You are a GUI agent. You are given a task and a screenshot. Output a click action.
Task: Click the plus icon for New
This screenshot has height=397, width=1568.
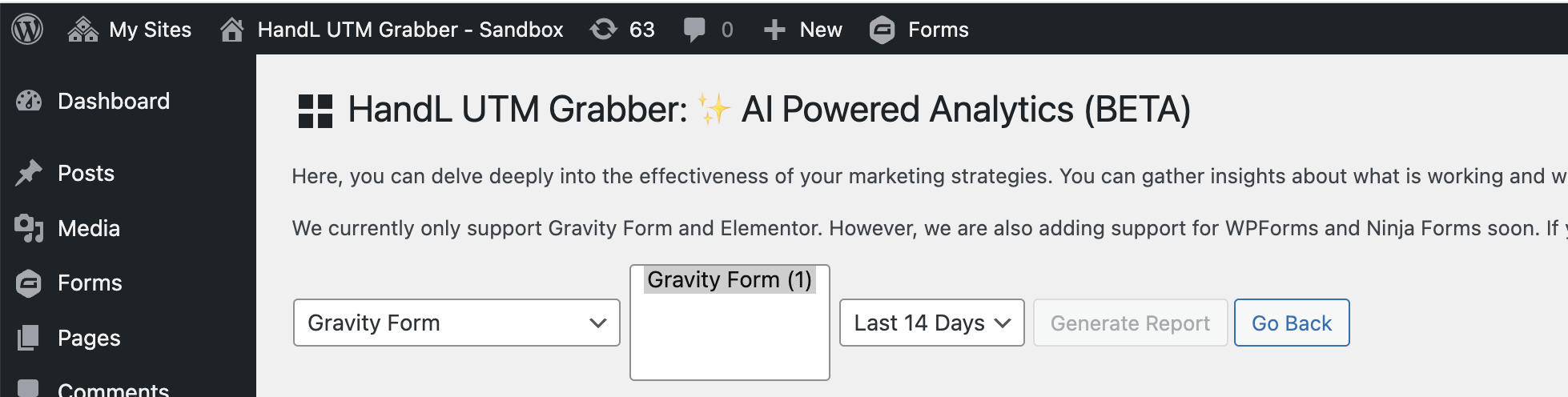pyautogui.click(x=774, y=30)
